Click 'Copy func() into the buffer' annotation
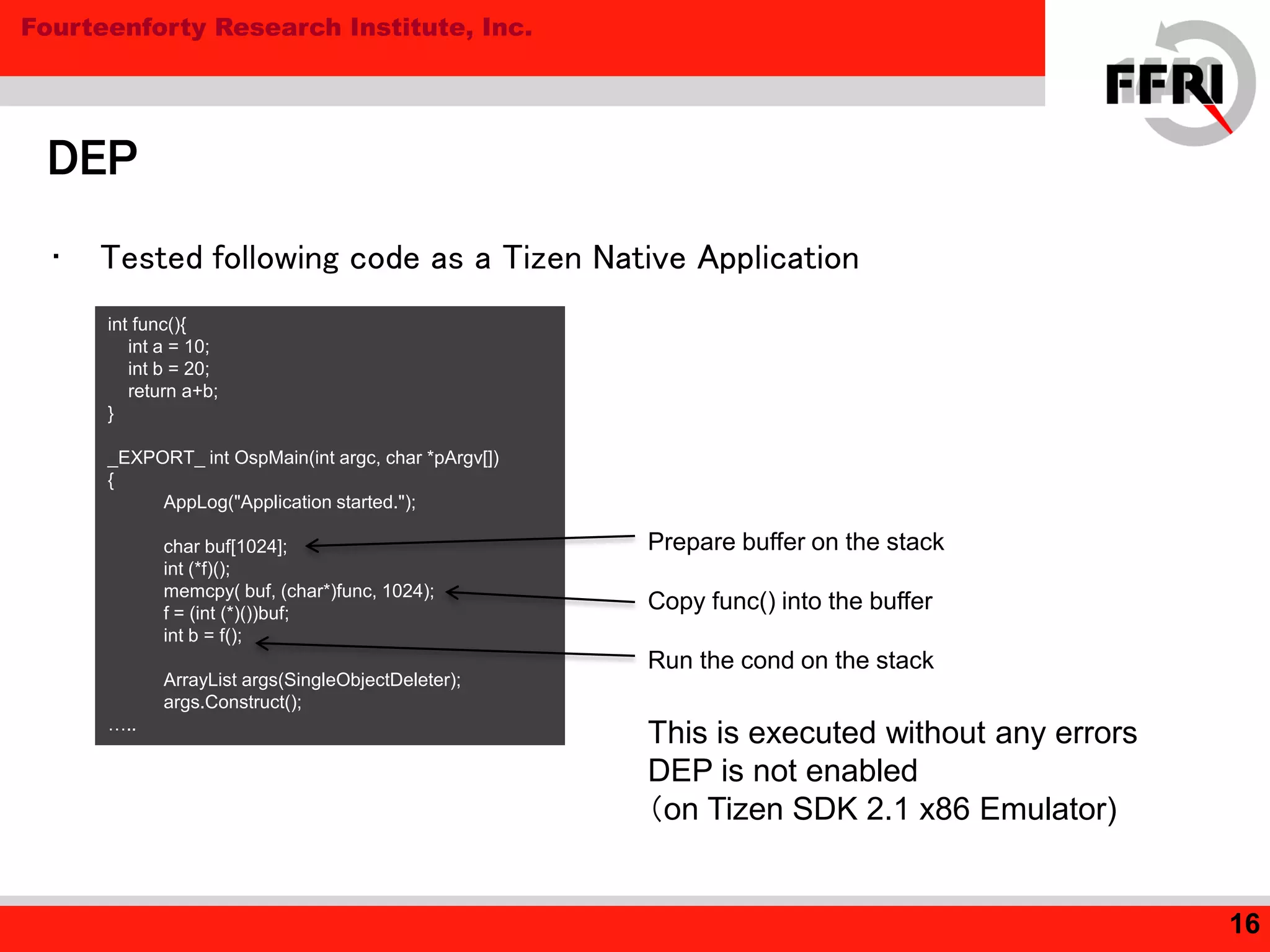Viewport: 1270px width, 952px height. 790,601
